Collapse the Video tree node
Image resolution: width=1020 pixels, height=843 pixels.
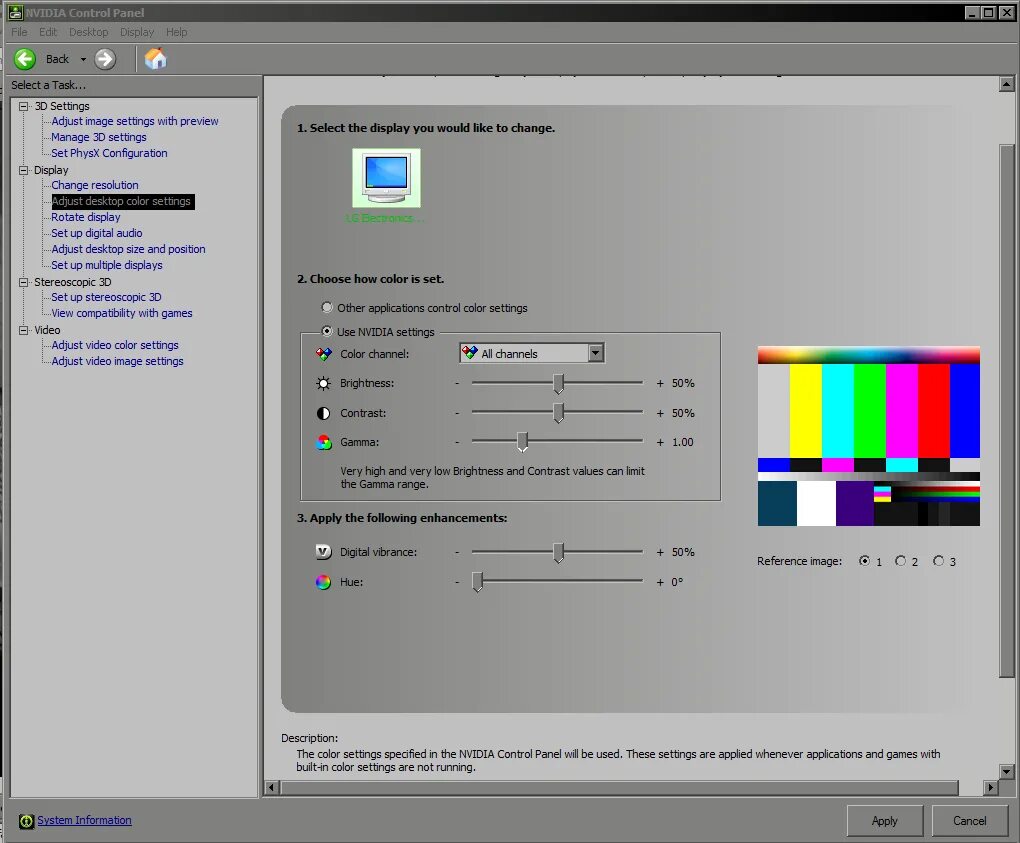coord(24,330)
